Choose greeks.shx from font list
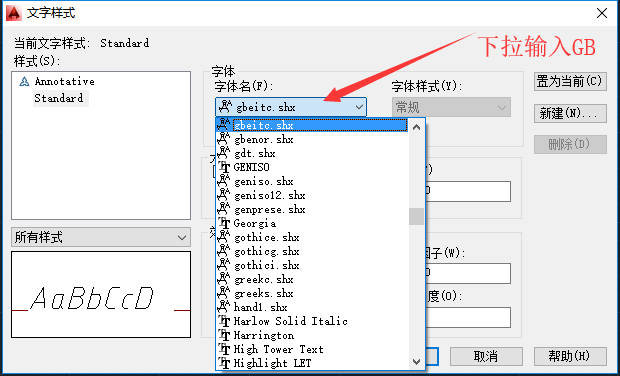This screenshot has height=376, width=620. 312,293
